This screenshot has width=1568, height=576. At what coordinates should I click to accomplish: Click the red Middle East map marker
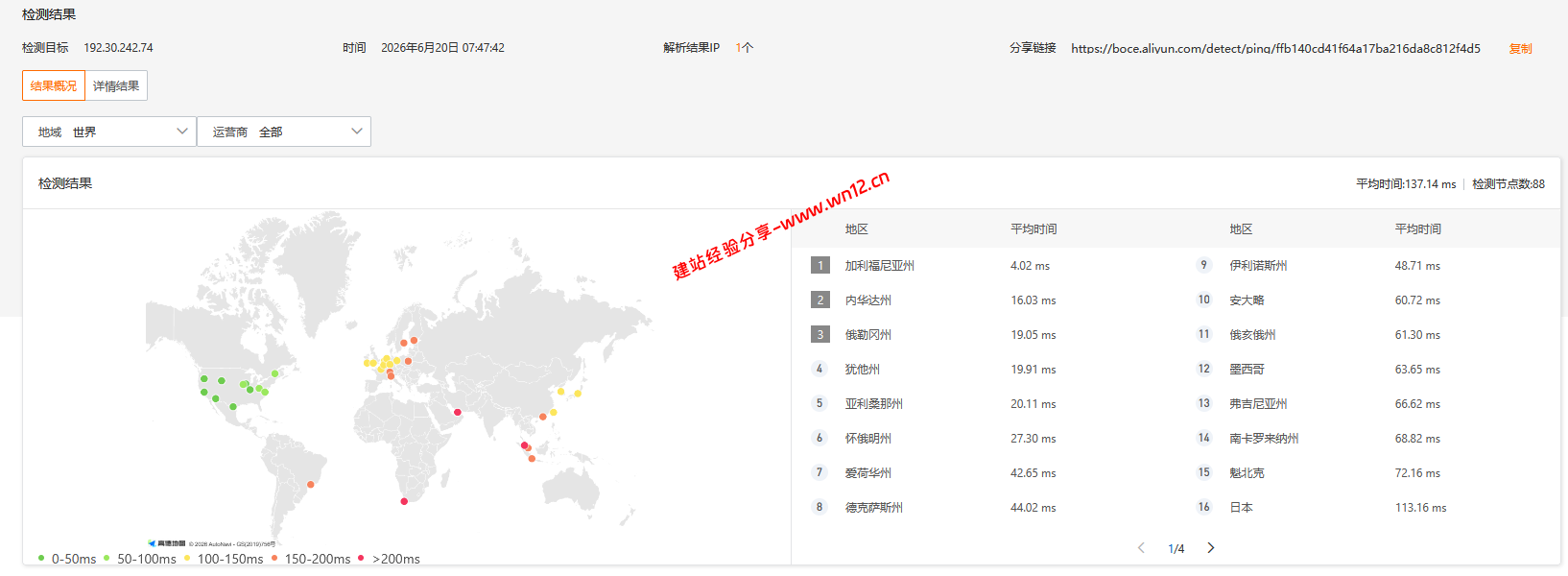coord(458,413)
